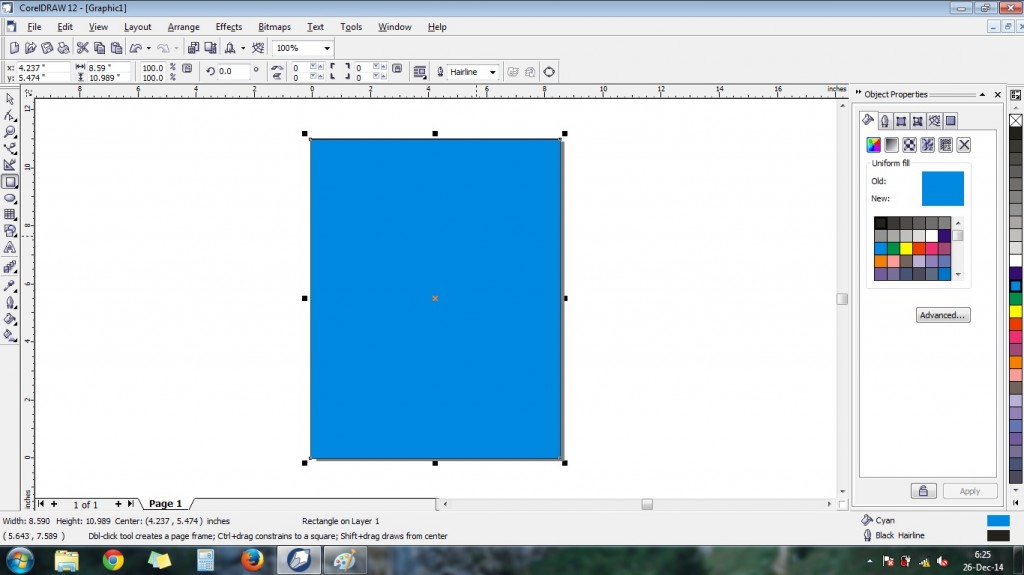Select the Interactive Blend tool

click(x=10, y=267)
